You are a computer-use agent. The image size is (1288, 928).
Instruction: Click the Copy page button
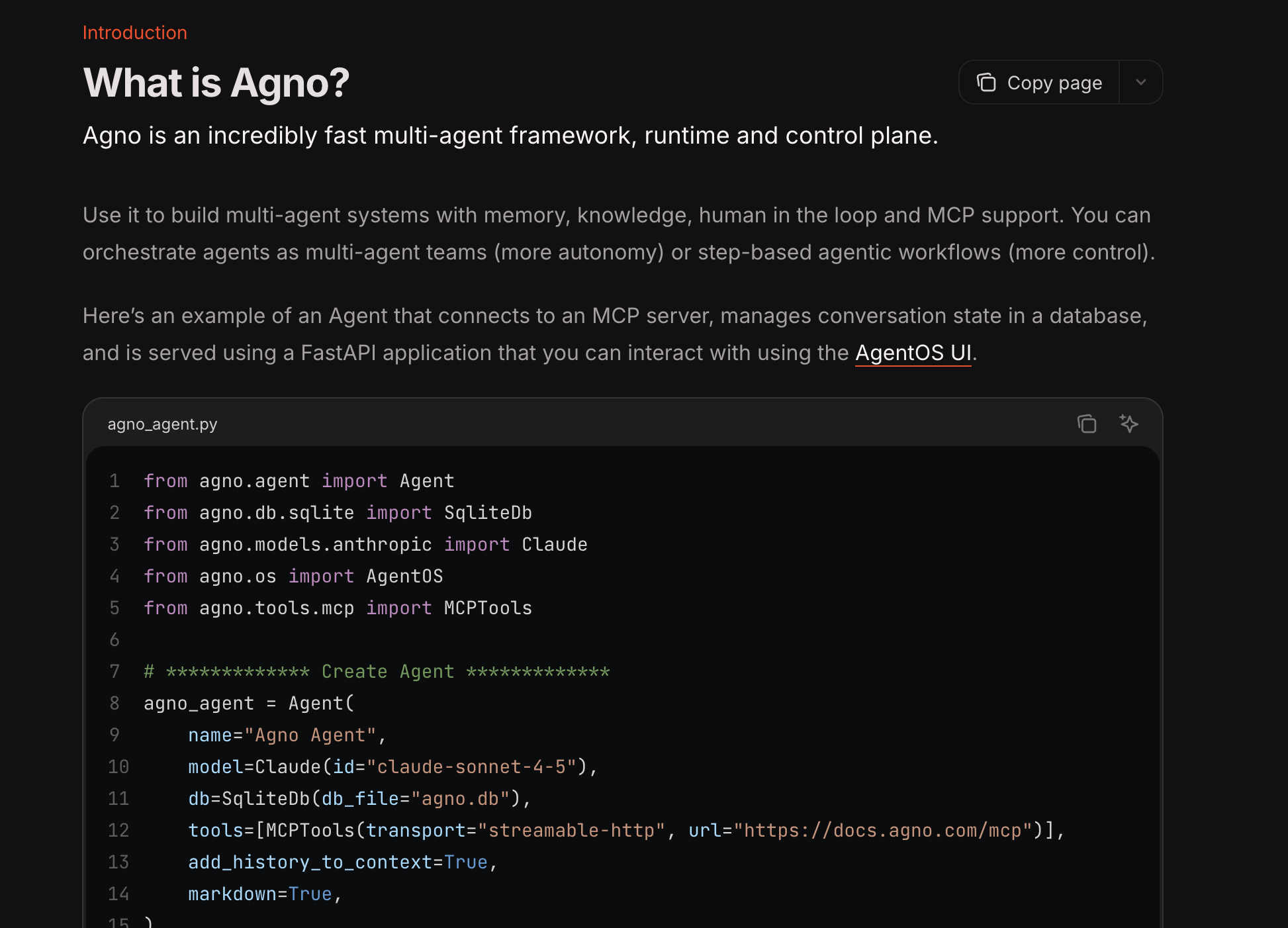[x=1054, y=83]
